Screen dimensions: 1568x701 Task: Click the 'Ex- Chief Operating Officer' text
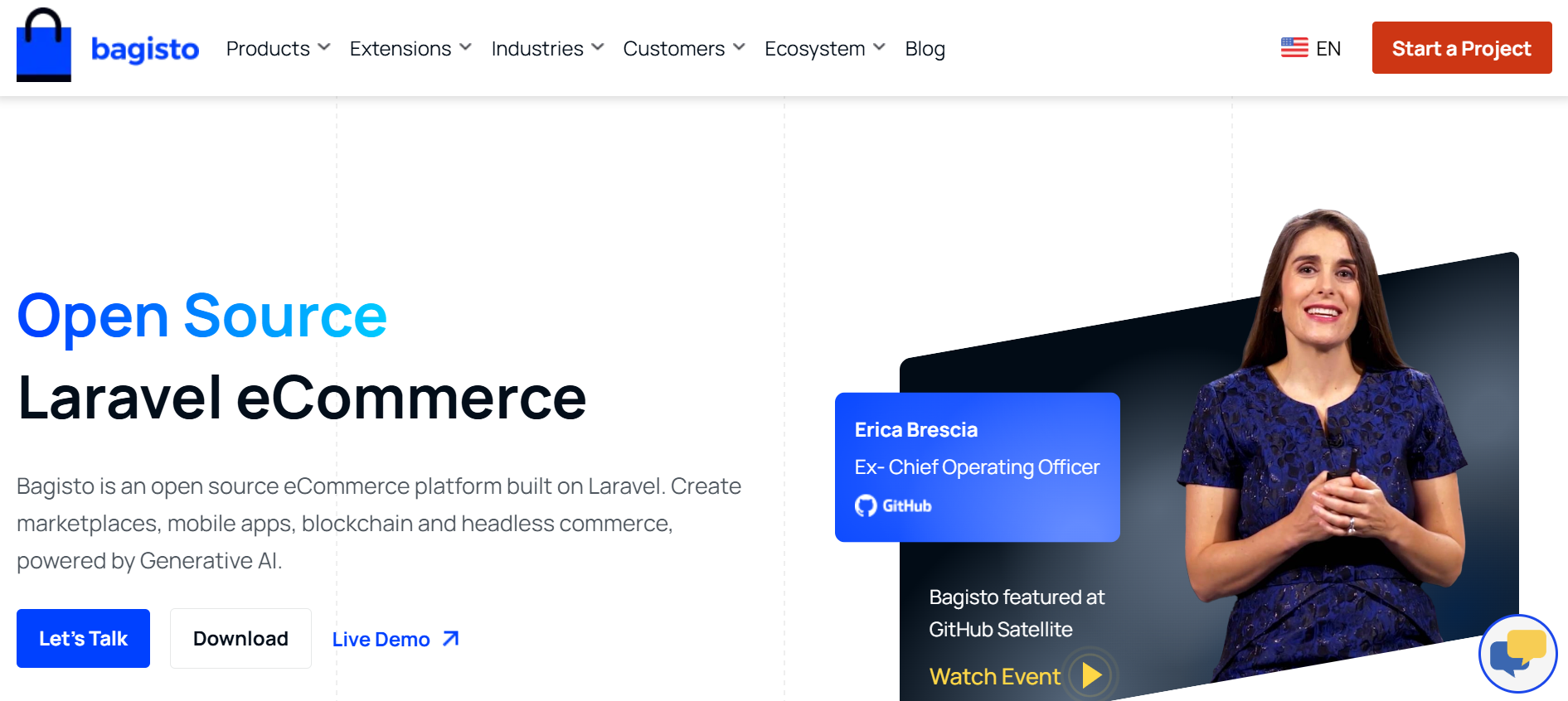[x=977, y=467]
